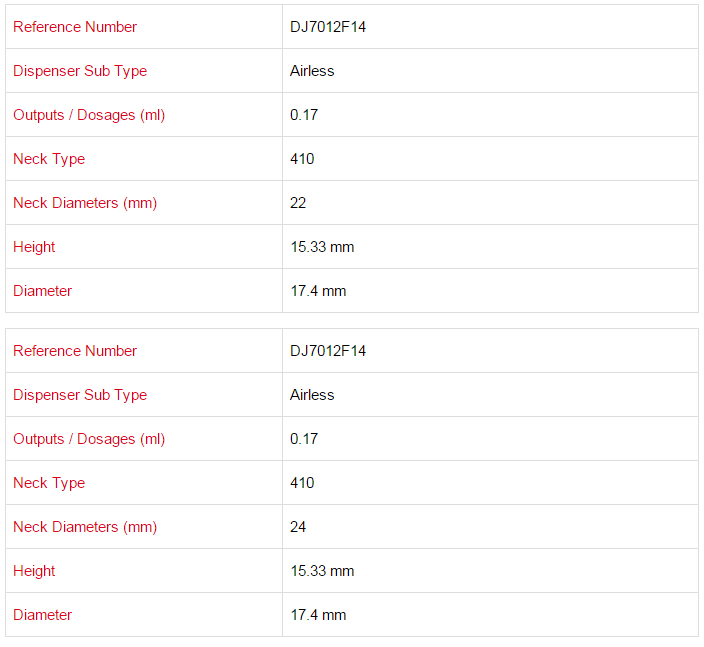Click 17.4 mm diameter in second table

(x=318, y=615)
